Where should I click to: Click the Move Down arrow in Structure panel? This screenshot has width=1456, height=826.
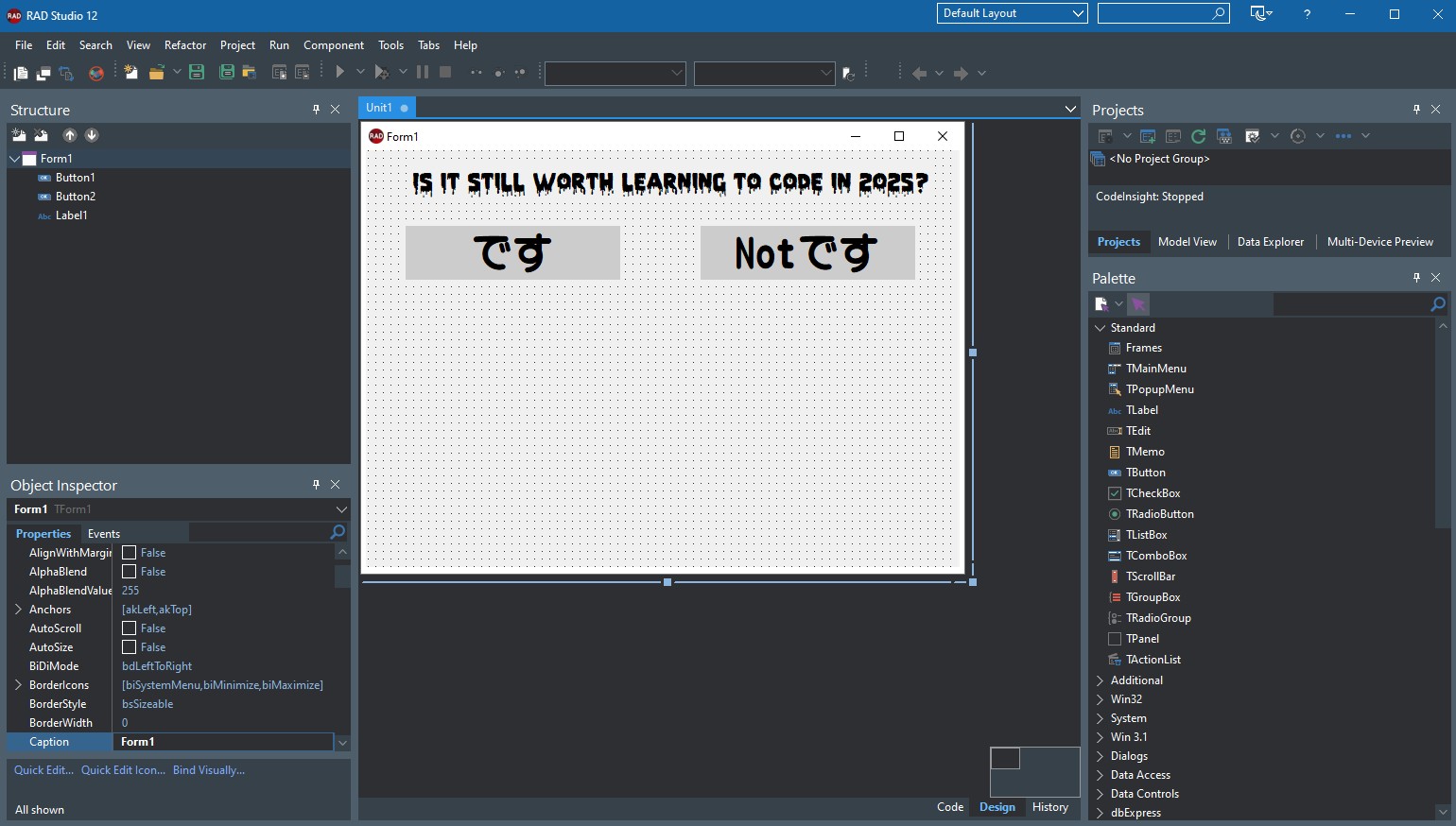pos(92,135)
